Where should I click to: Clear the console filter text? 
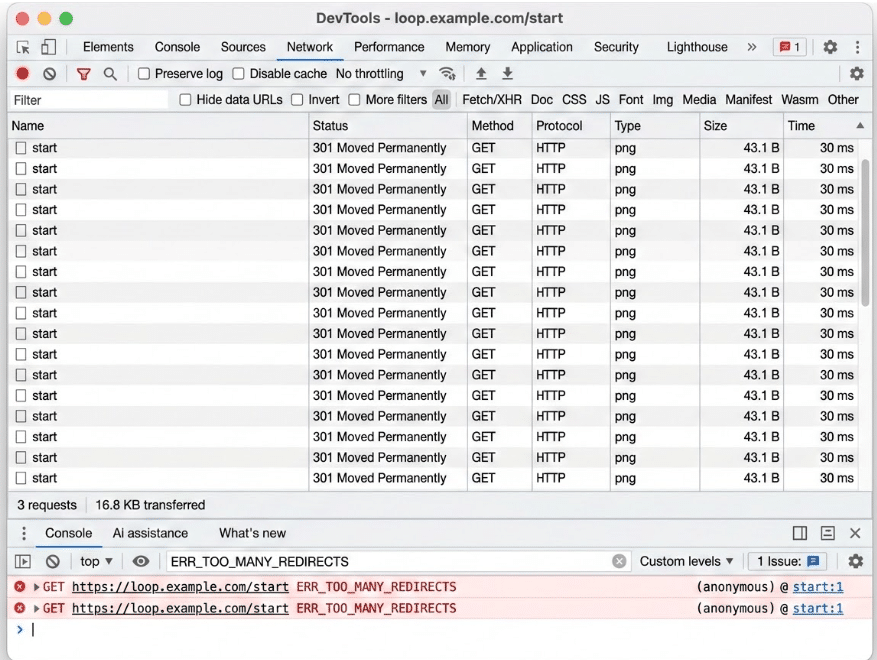coord(619,561)
